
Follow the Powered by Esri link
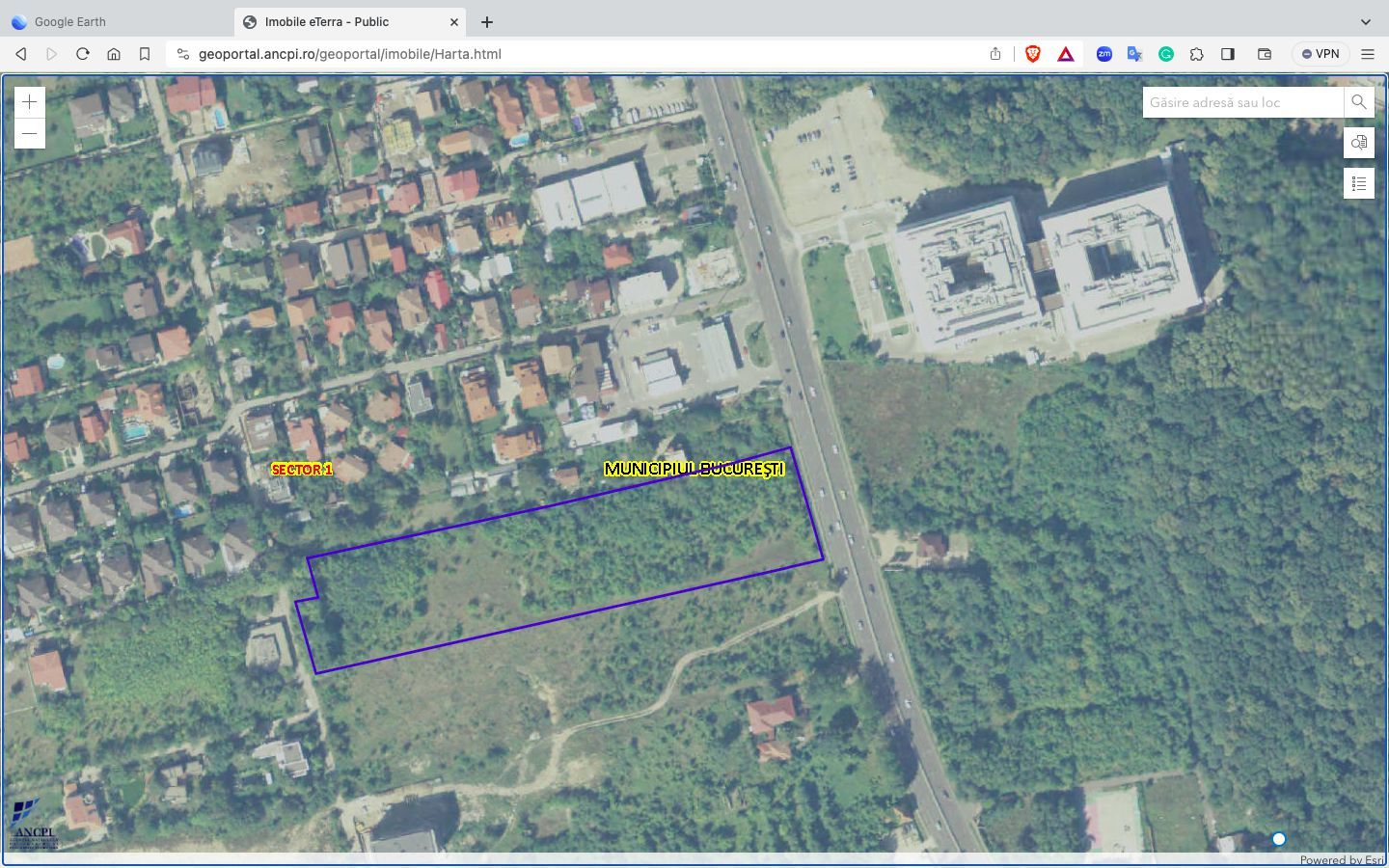point(1341,859)
